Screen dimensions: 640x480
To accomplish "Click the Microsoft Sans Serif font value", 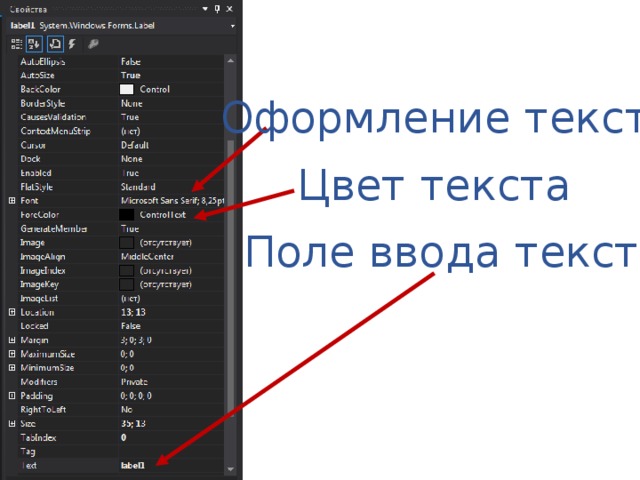I will click(172, 201).
